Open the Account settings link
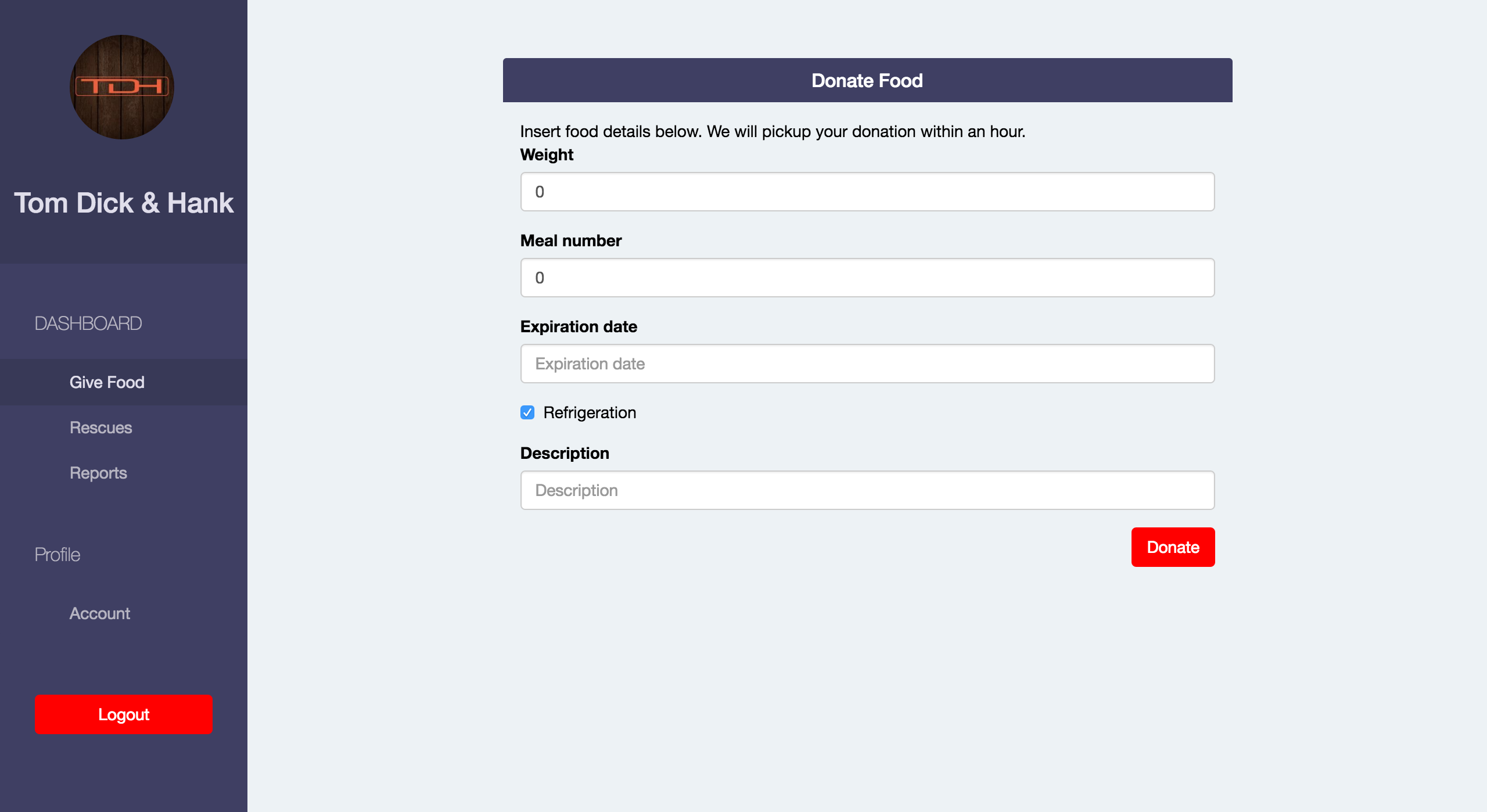This screenshot has height=812, width=1487. click(x=100, y=613)
